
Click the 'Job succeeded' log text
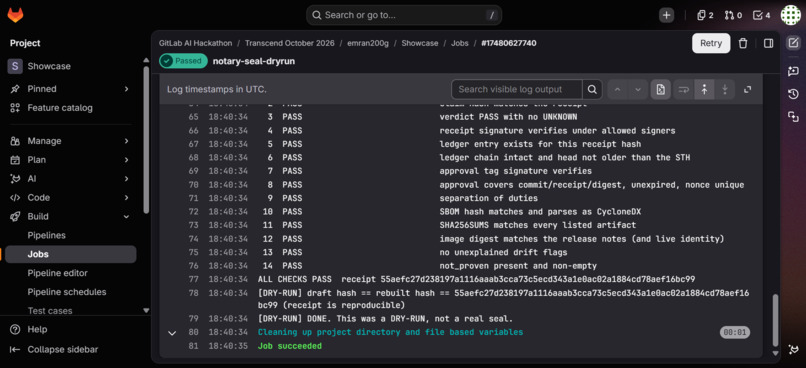click(x=289, y=346)
